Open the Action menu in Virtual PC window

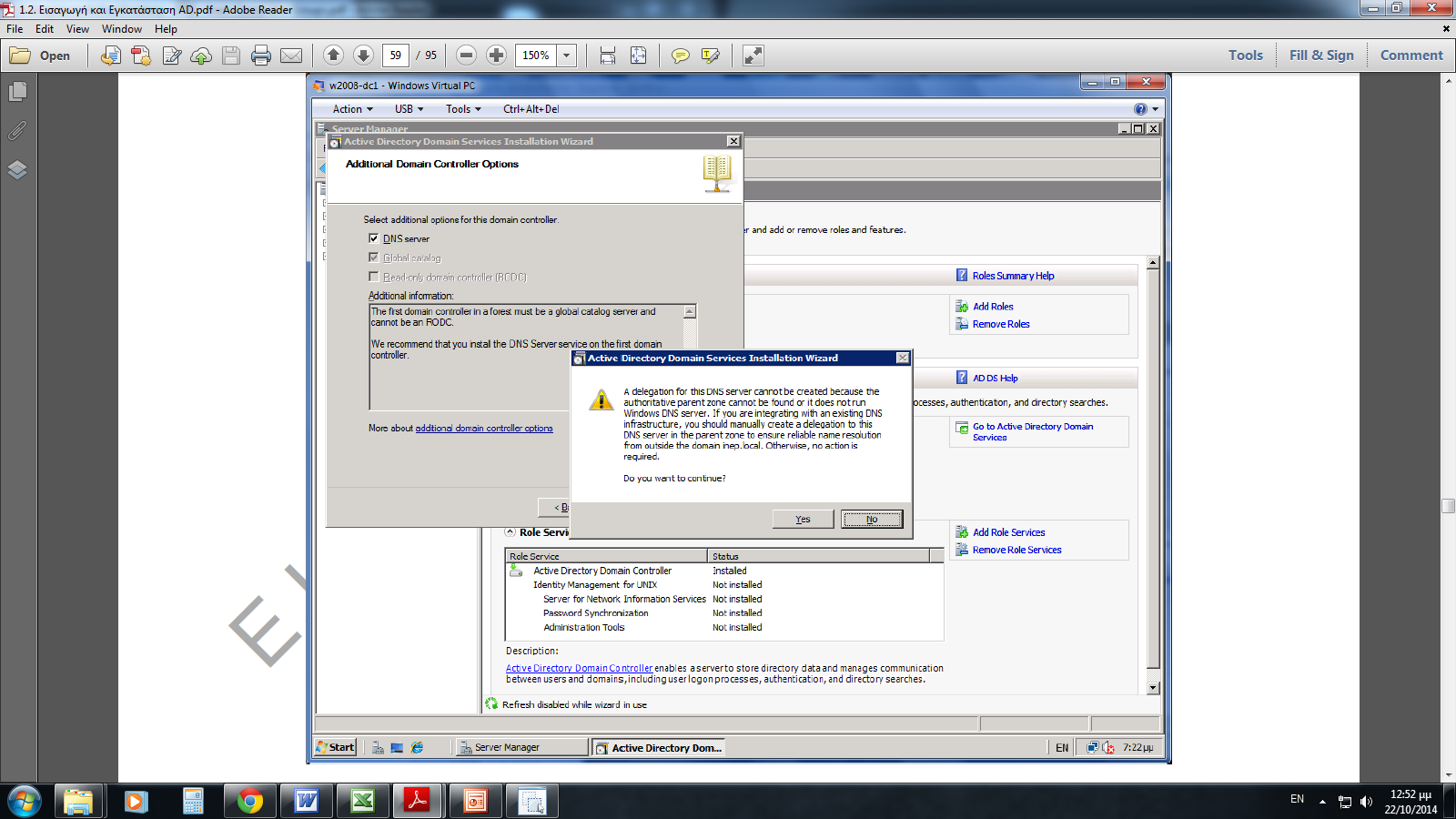pos(352,109)
